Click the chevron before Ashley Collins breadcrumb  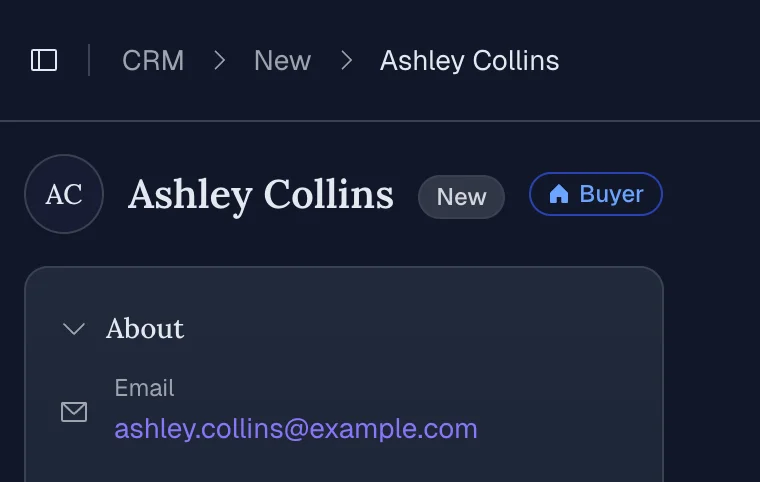tap(346, 61)
